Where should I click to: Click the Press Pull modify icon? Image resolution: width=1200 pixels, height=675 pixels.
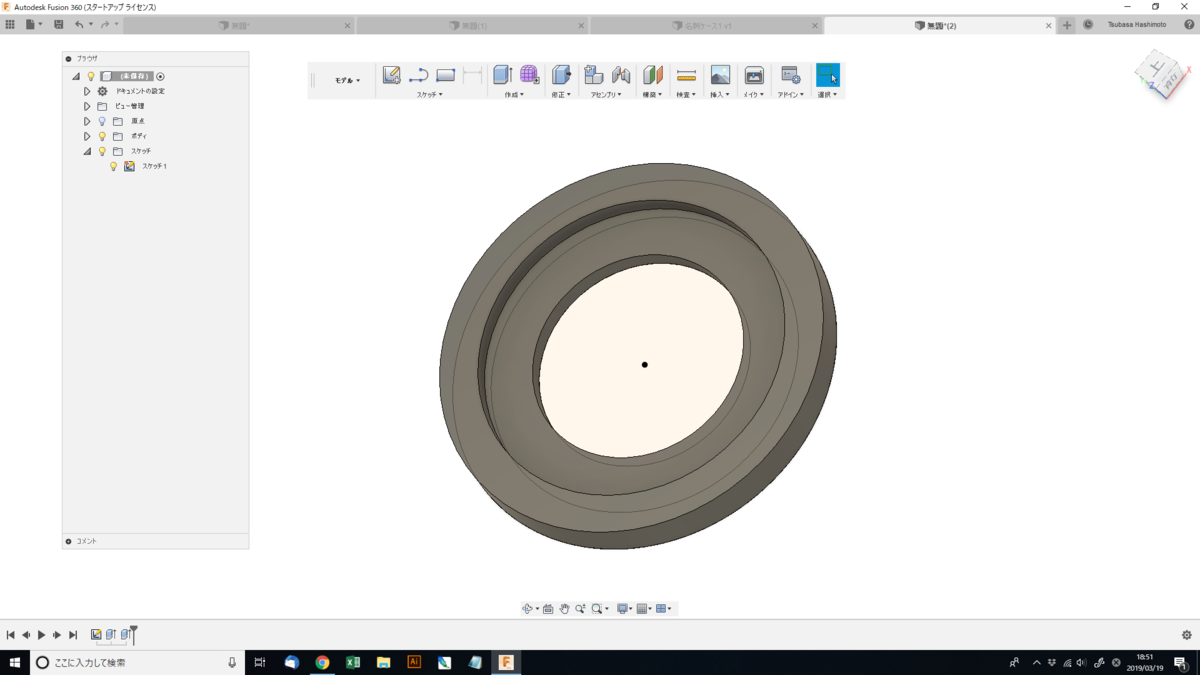561,75
